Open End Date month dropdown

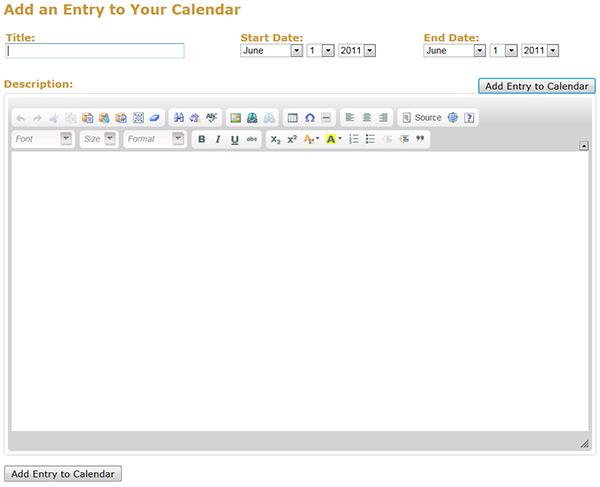(454, 50)
